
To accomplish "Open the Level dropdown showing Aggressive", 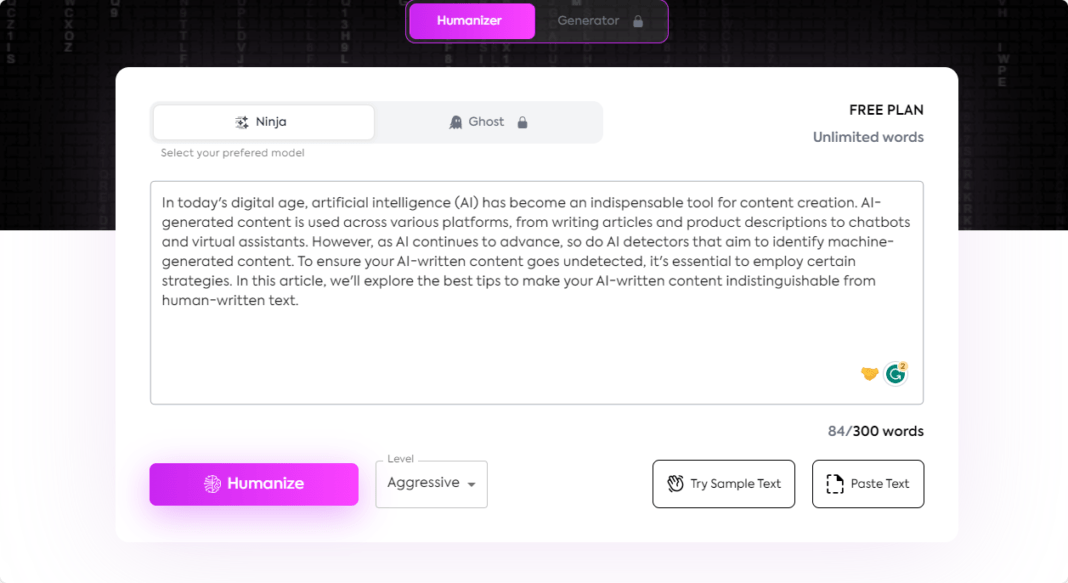I will pyautogui.click(x=431, y=483).
